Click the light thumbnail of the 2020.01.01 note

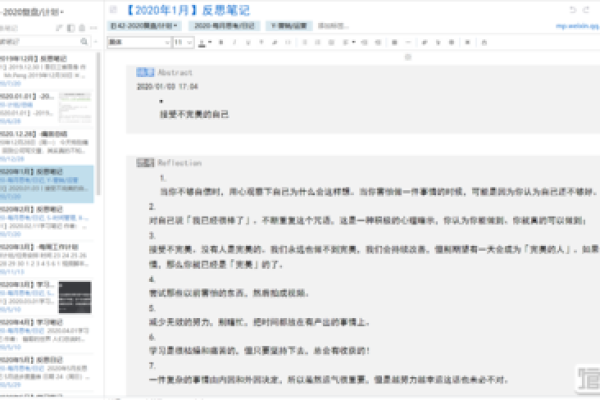click(75, 108)
